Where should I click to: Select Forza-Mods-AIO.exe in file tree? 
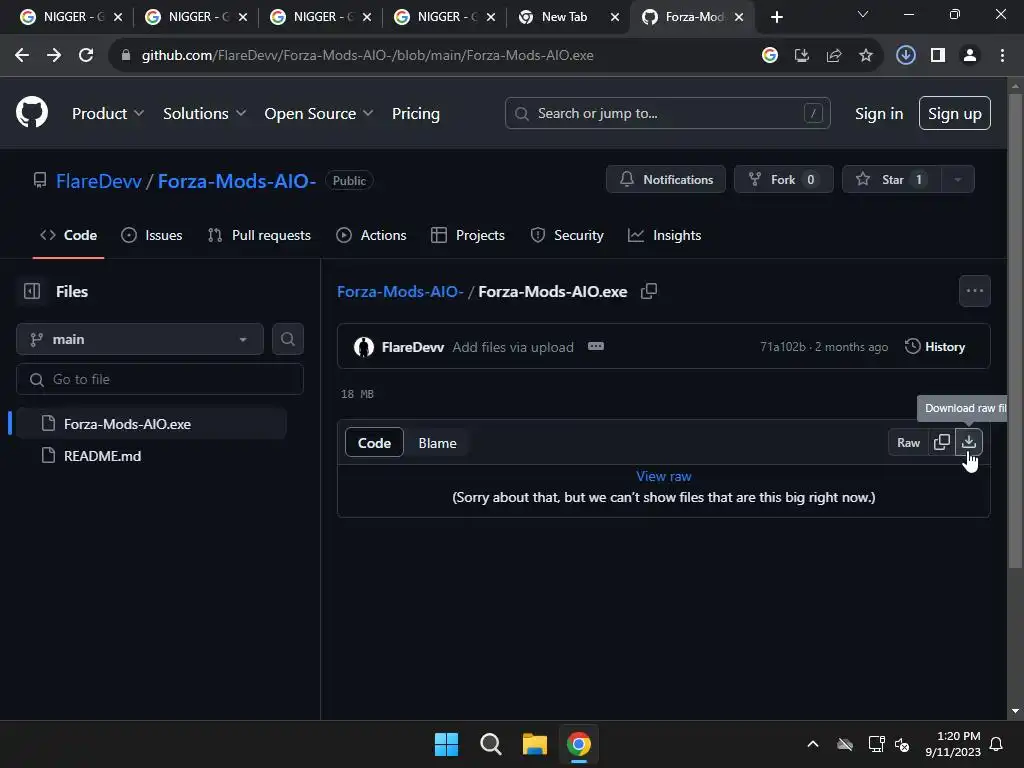[150, 424]
